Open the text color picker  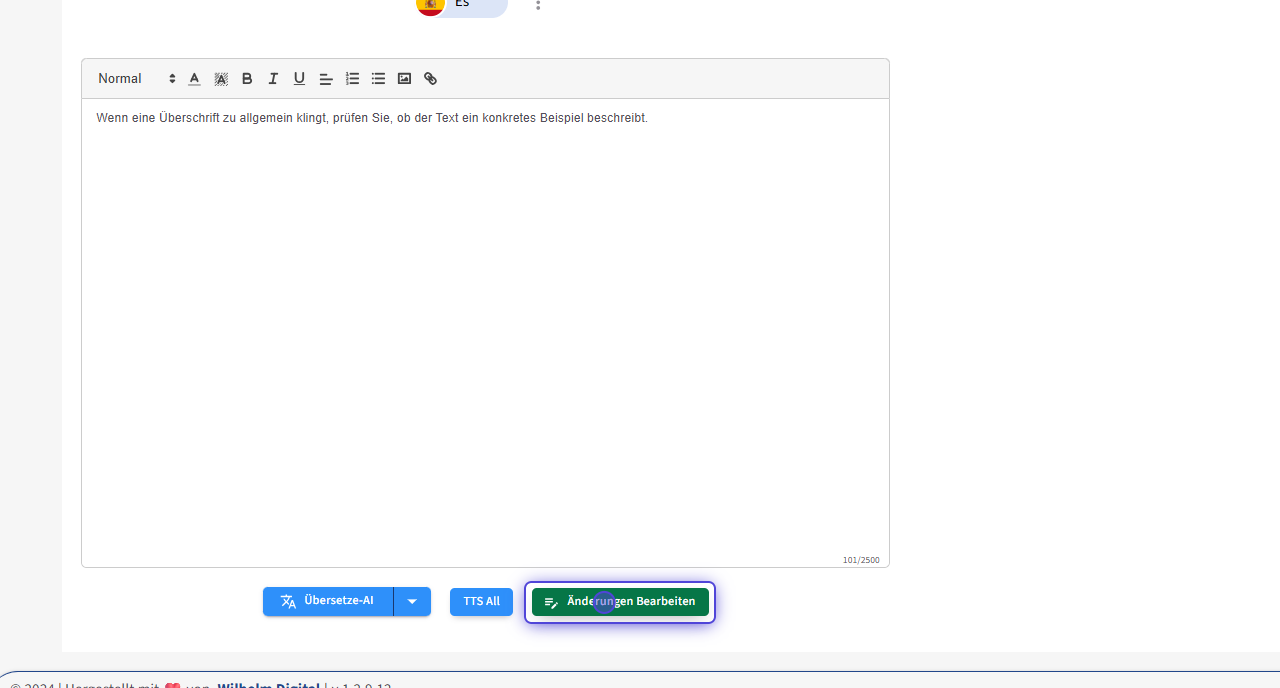[194, 79]
